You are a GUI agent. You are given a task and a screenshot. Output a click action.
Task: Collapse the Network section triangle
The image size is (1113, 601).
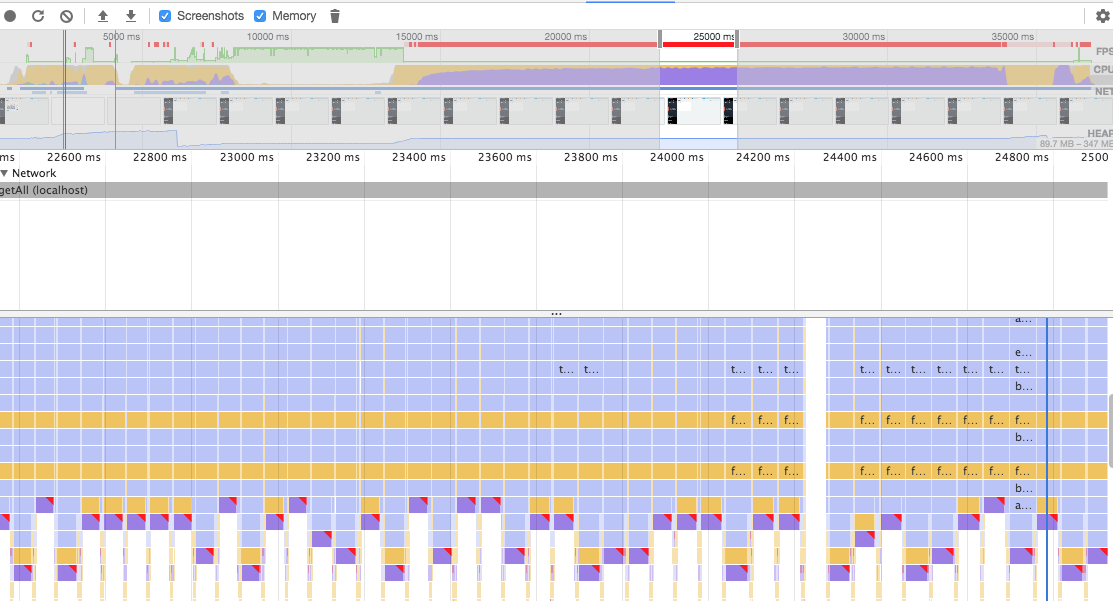click(6, 173)
